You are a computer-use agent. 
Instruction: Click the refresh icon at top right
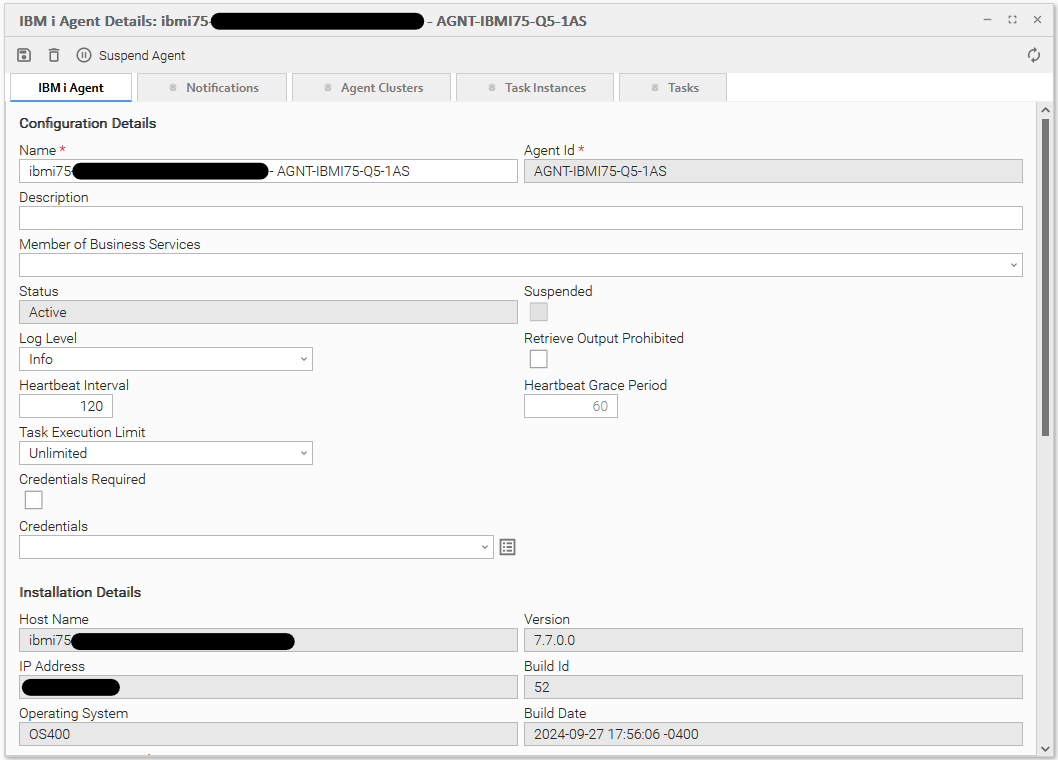pyautogui.click(x=1034, y=56)
